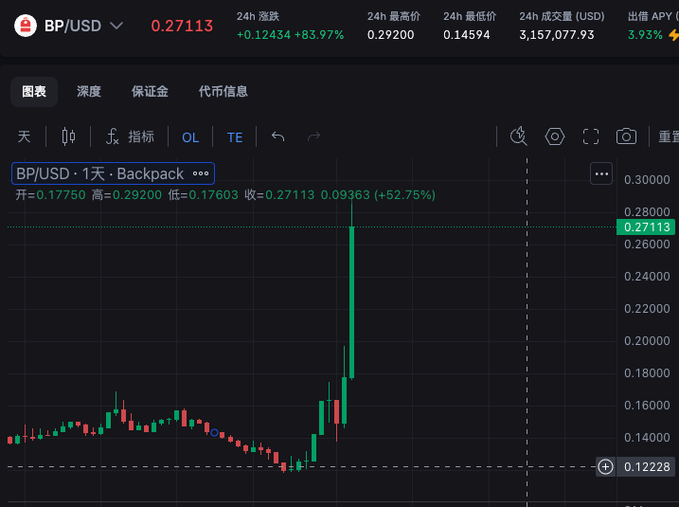679x507 pixels.
Task: Click the 收=0.27113 close value
Action: coord(279,195)
